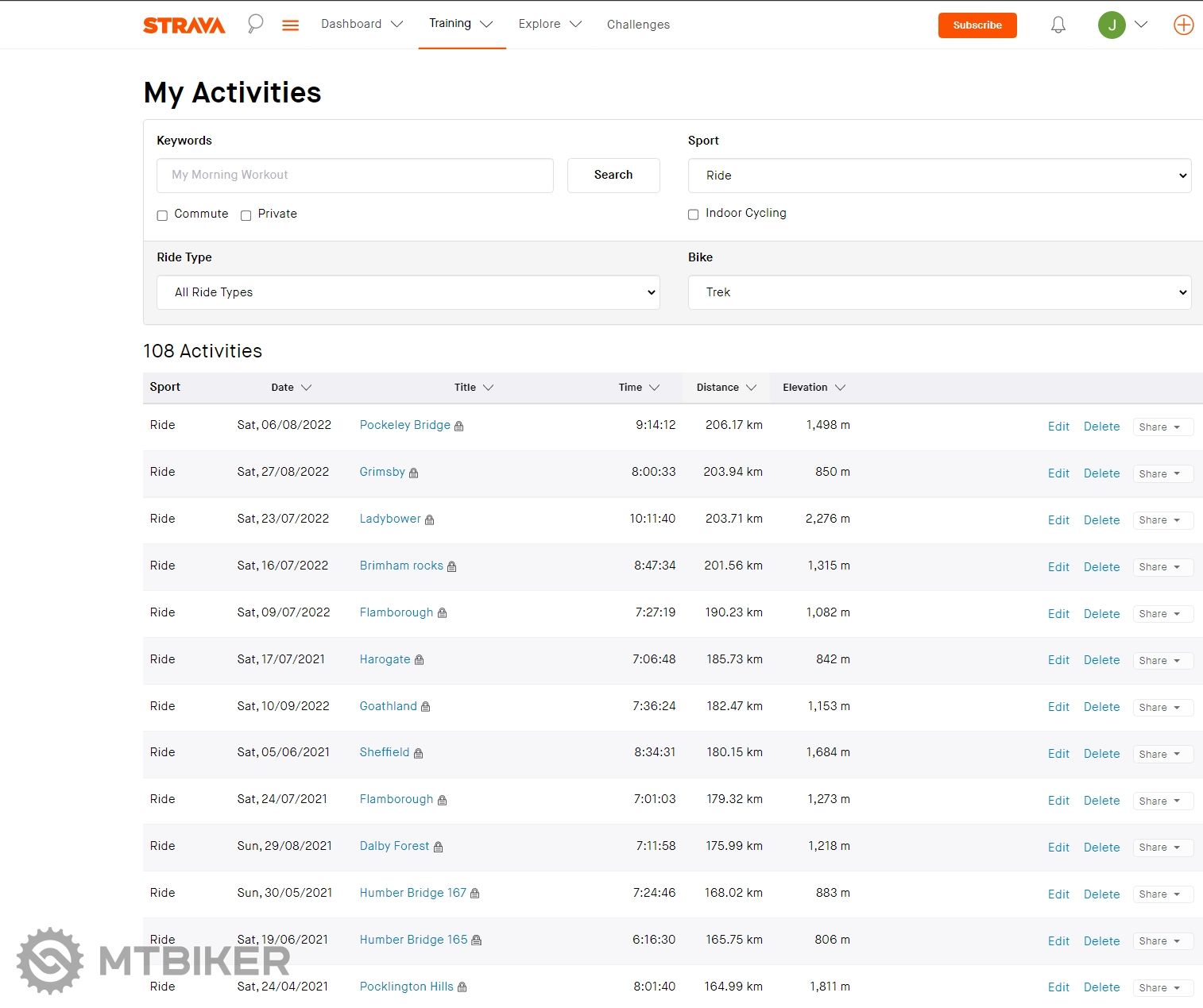The image size is (1203, 1008).
Task: Open the Training menu
Action: click(461, 24)
